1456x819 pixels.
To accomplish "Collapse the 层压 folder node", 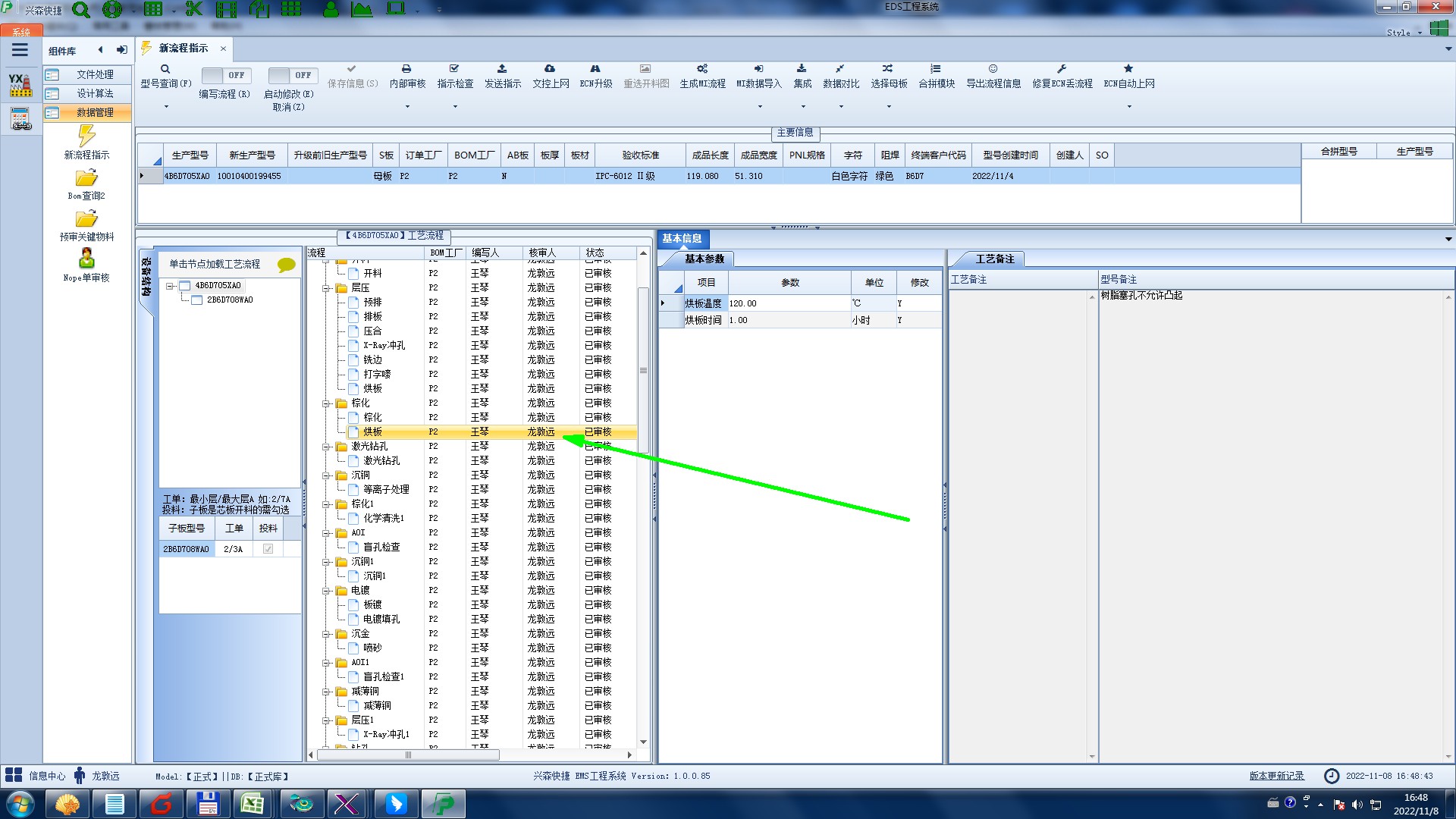I will pyautogui.click(x=326, y=288).
